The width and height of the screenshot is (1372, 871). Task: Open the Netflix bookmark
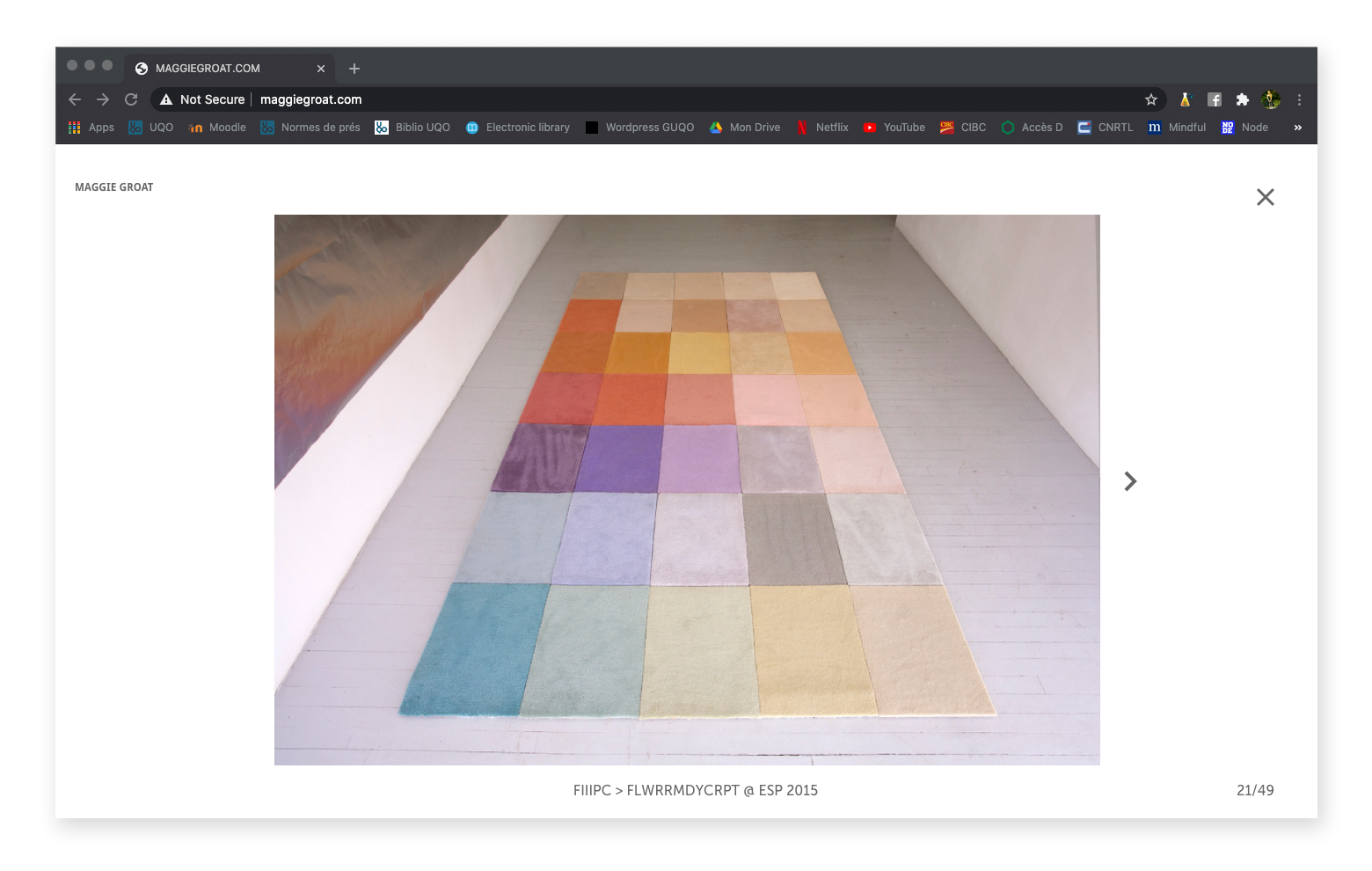click(822, 128)
